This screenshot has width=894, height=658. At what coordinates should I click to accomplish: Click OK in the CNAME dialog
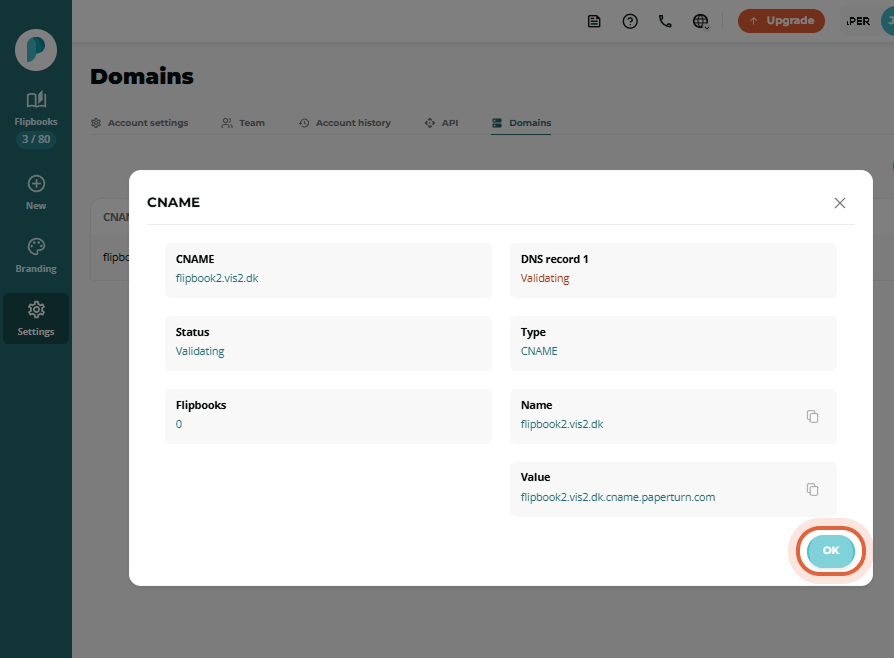[829, 551]
